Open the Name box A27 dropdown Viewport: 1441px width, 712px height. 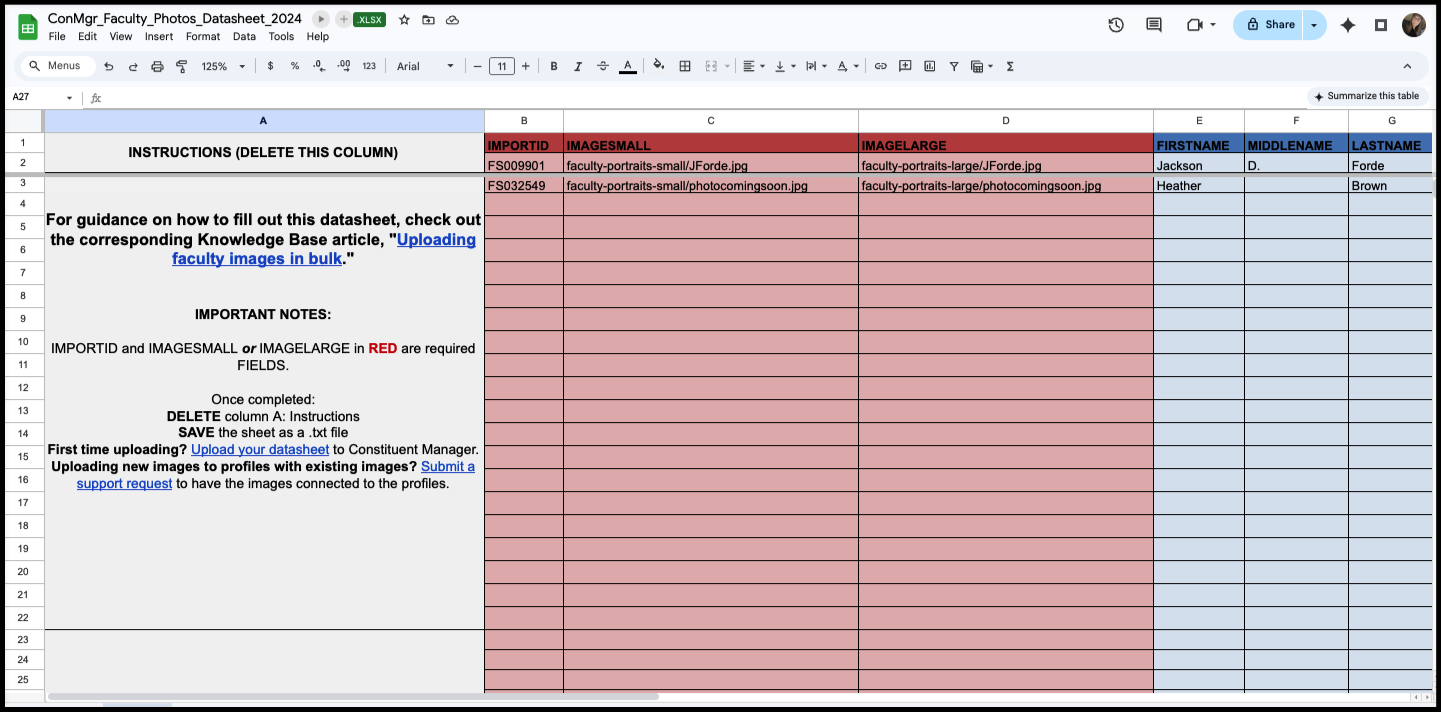(x=69, y=98)
